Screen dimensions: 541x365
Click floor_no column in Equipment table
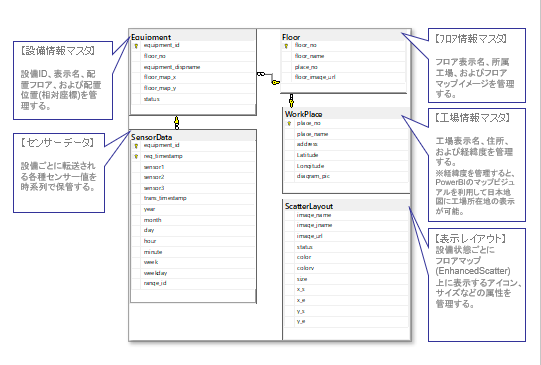pos(155,56)
